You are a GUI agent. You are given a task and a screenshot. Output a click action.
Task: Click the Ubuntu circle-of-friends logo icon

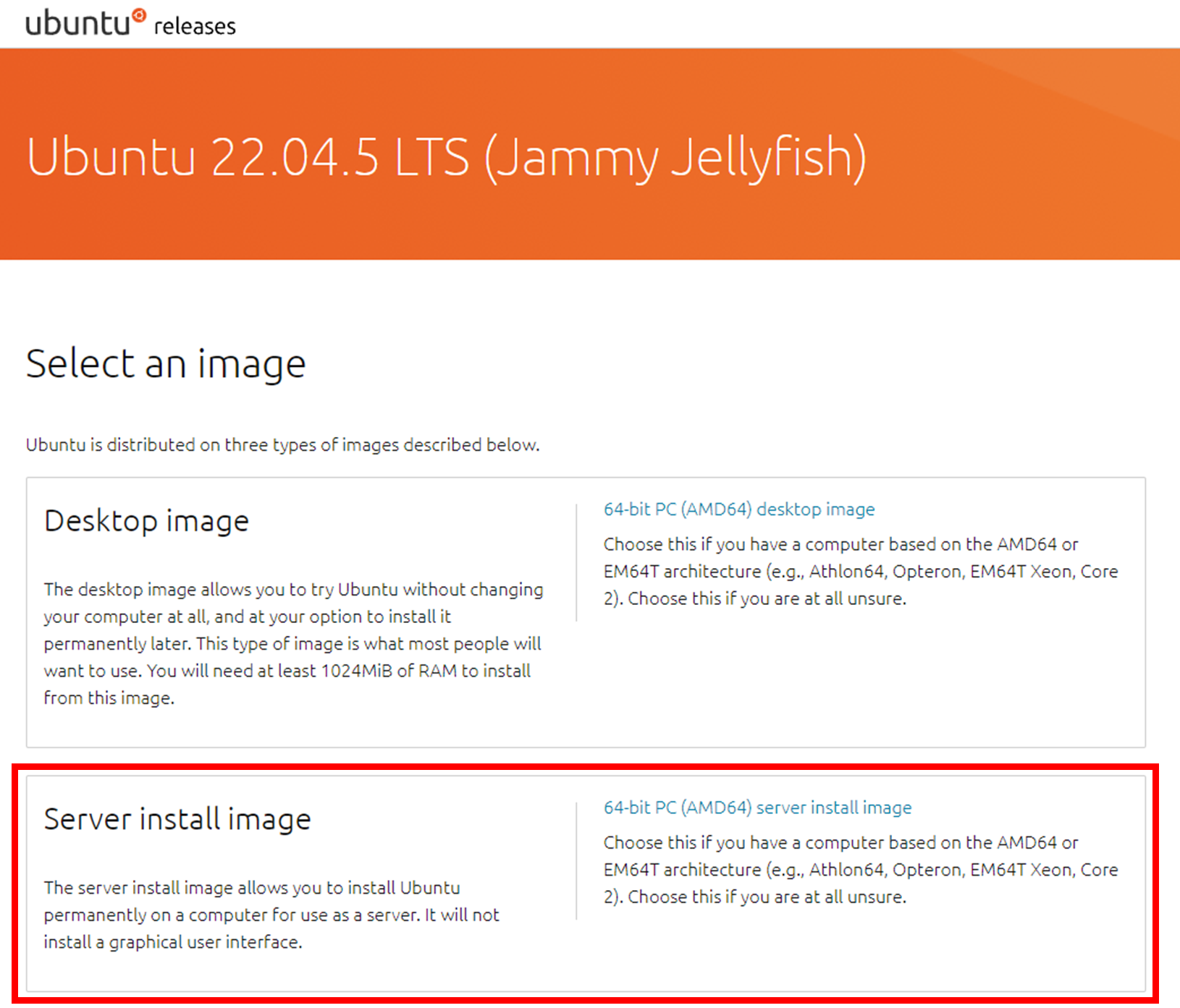pyautogui.click(x=139, y=15)
